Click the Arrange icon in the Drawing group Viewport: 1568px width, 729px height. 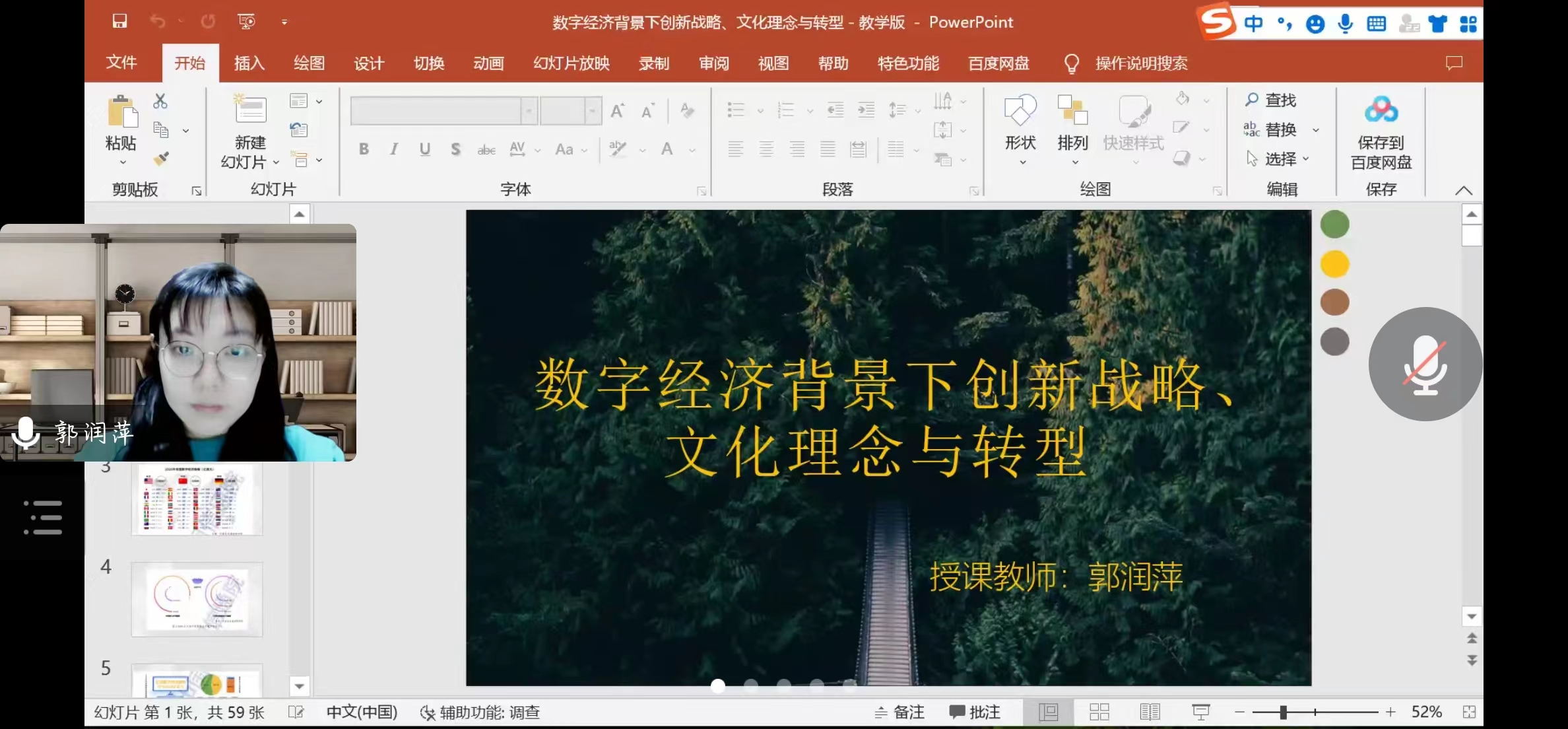click(x=1072, y=111)
